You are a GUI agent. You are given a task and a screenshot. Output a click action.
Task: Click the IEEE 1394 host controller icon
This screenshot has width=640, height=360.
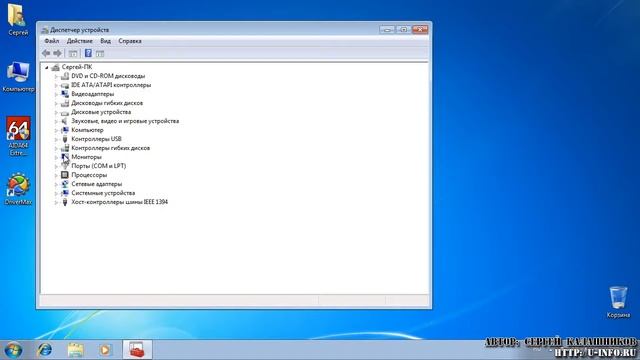[x=64, y=202]
